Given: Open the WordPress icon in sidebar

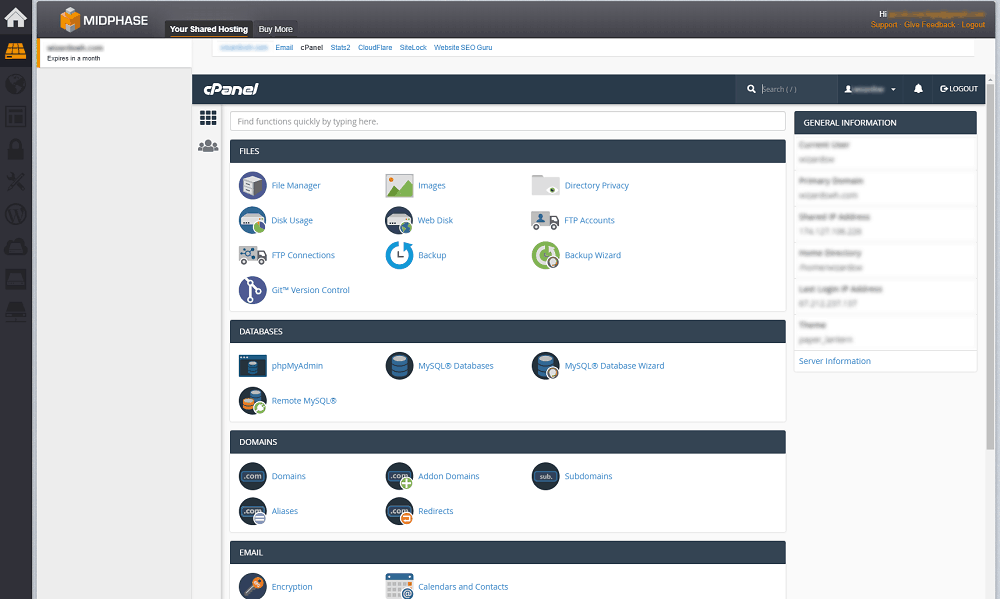Looking at the screenshot, I should click(x=15, y=214).
